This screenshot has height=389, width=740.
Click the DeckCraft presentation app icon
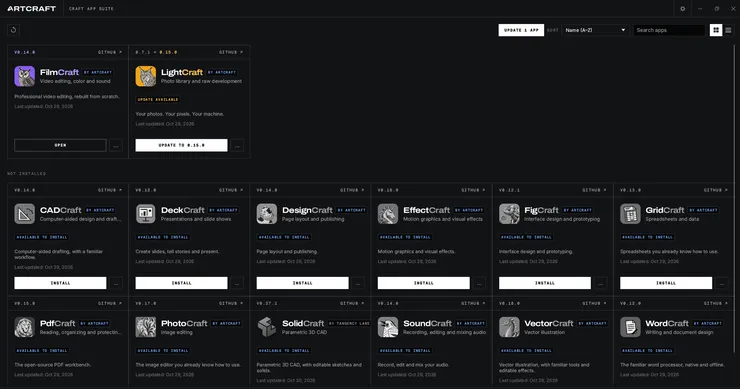(146, 214)
